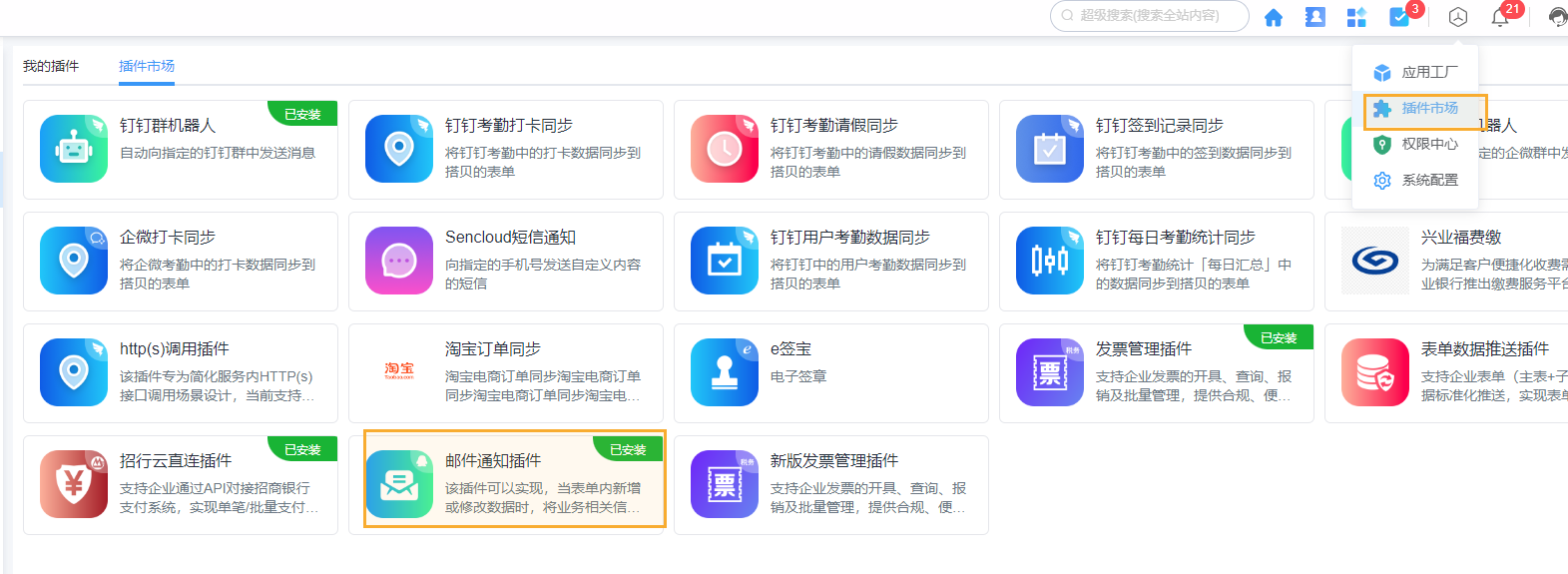Open the contacts icon in top bar

coord(1314,17)
